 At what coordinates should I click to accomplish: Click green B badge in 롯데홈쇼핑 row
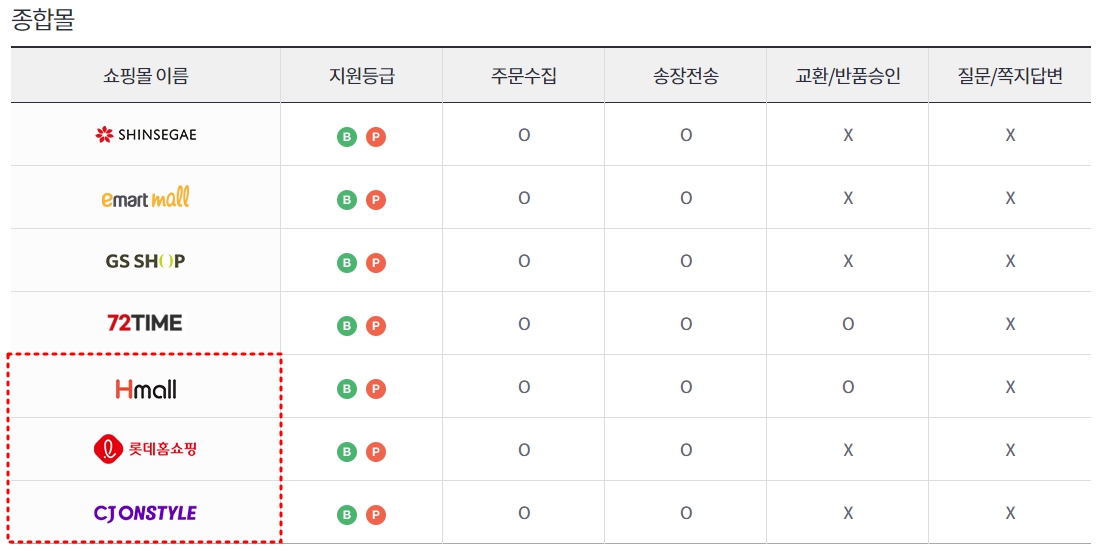coord(346,452)
